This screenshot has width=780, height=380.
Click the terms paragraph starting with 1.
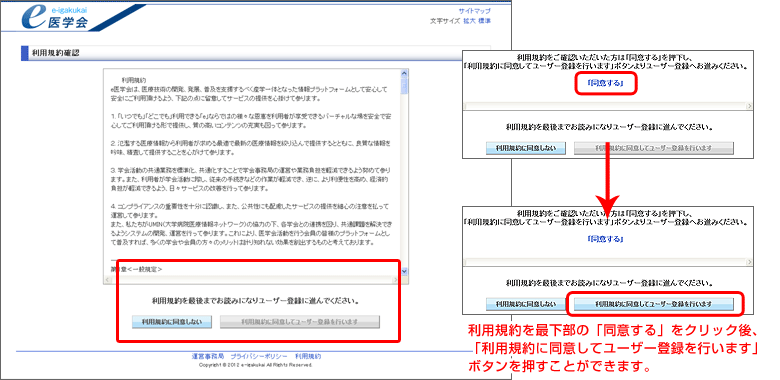pos(251,120)
